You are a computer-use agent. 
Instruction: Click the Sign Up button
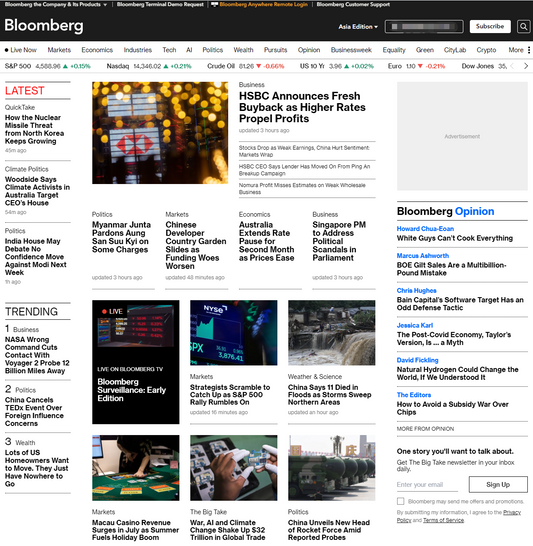click(x=498, y=484)
